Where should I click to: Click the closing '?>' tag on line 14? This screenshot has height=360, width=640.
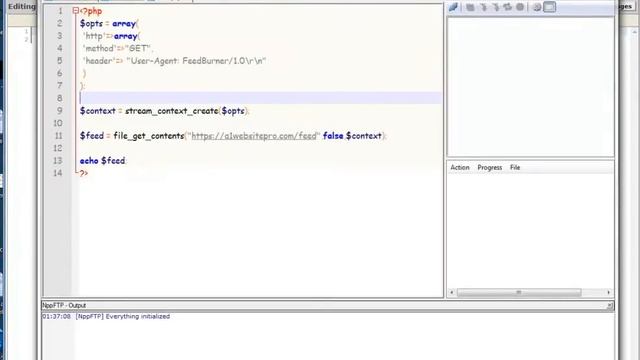click(x=84, y=173)
